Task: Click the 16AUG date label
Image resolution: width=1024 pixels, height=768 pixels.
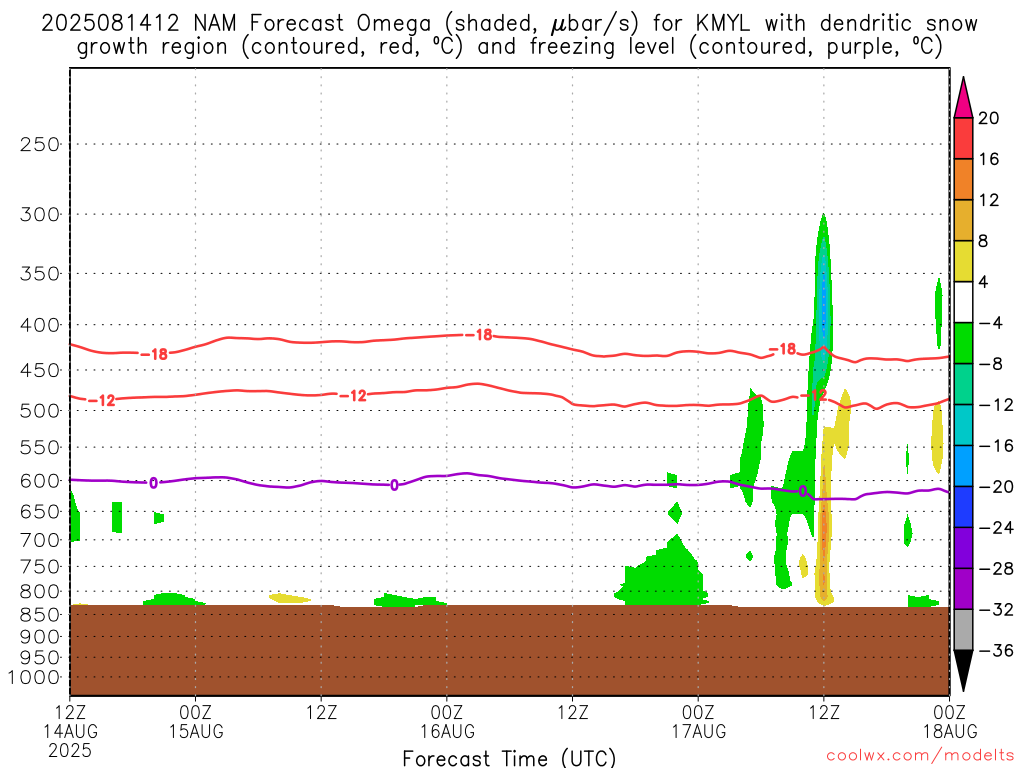Action: click(447, 731)
